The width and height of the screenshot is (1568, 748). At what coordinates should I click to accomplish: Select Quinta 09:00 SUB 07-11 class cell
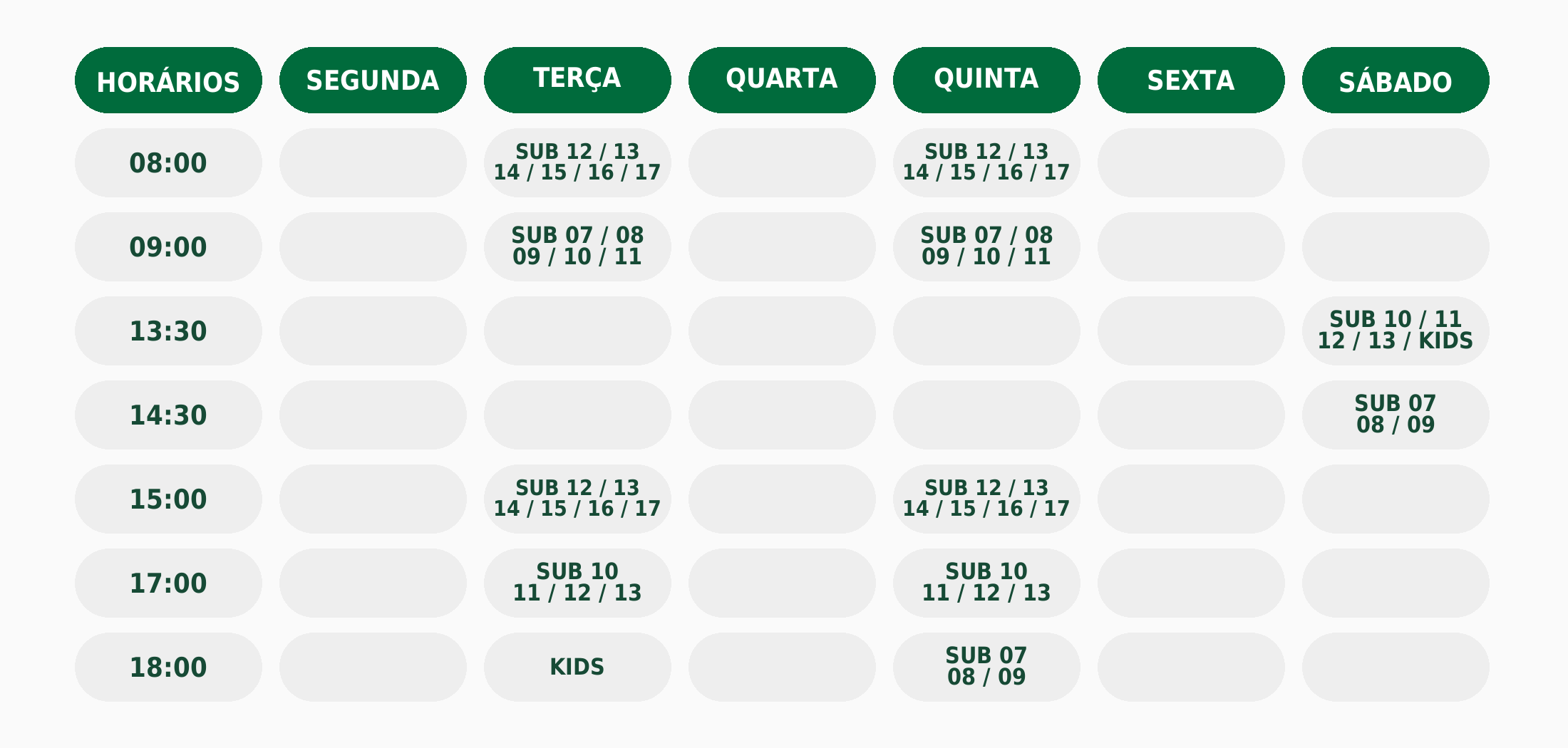[x=986, y=246]
